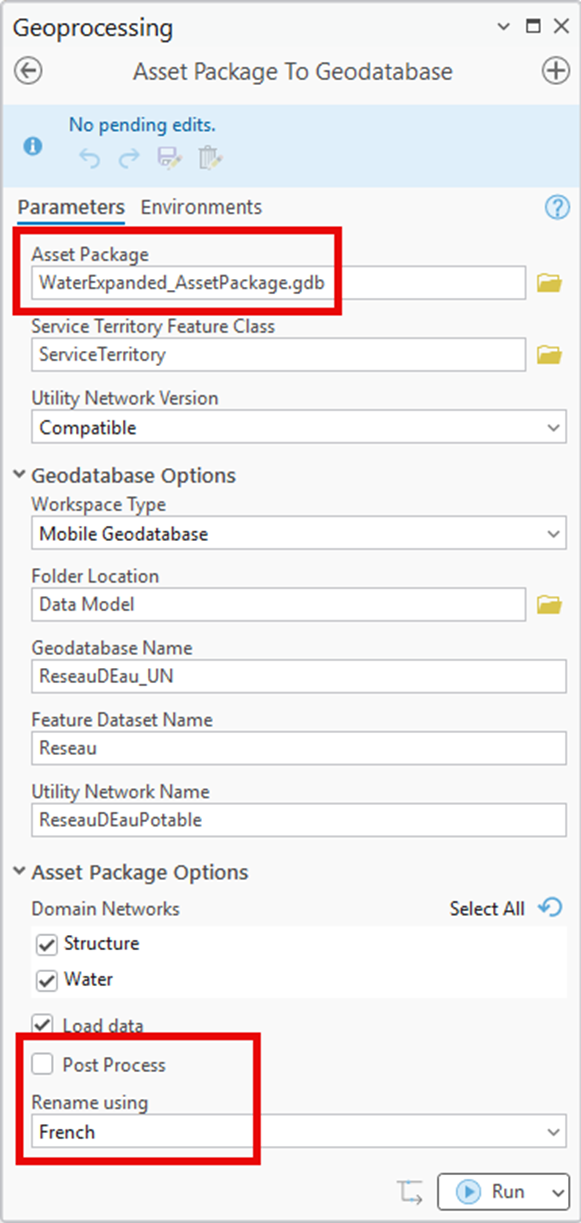This screenshot has width=581, height=1223.
Task: Click the Select All link
Action: 487,909
